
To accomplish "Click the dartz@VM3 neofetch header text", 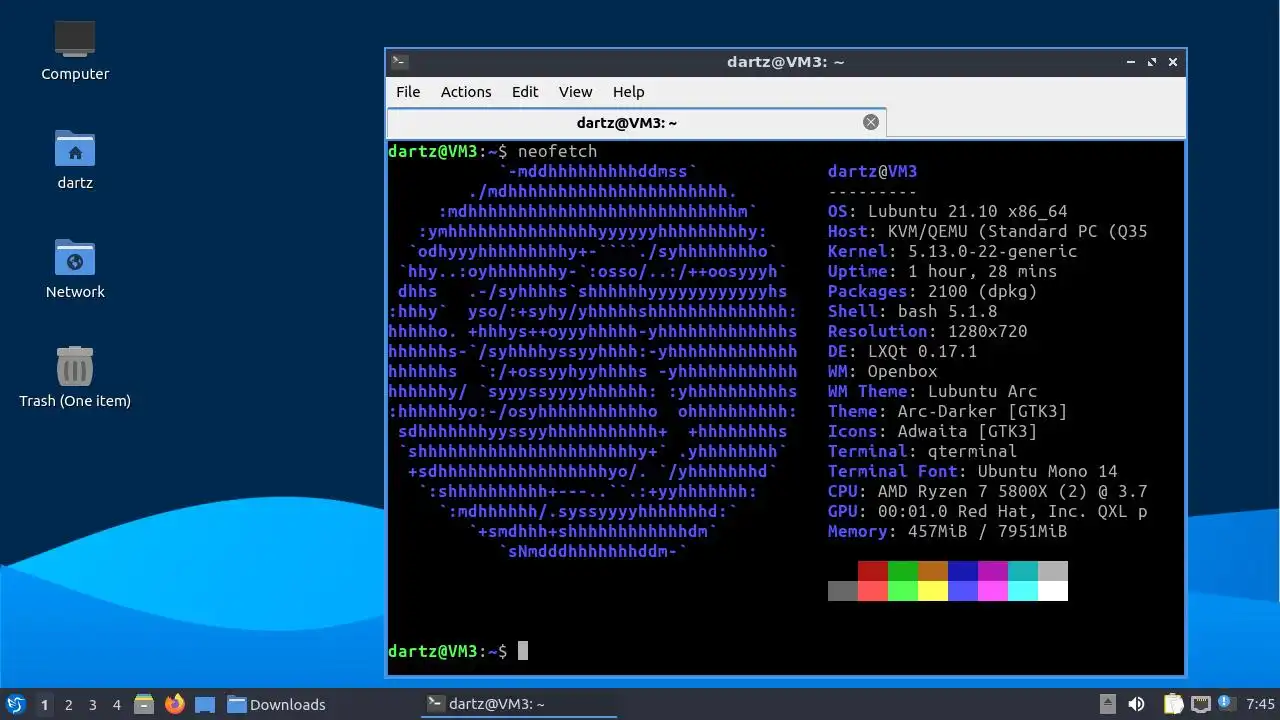I will (872, 171).
